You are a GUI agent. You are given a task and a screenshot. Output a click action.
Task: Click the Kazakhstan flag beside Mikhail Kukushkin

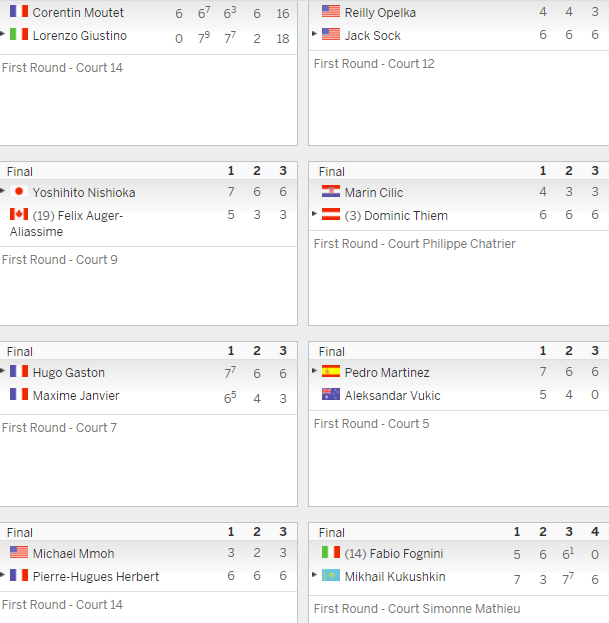coord(331,575)
